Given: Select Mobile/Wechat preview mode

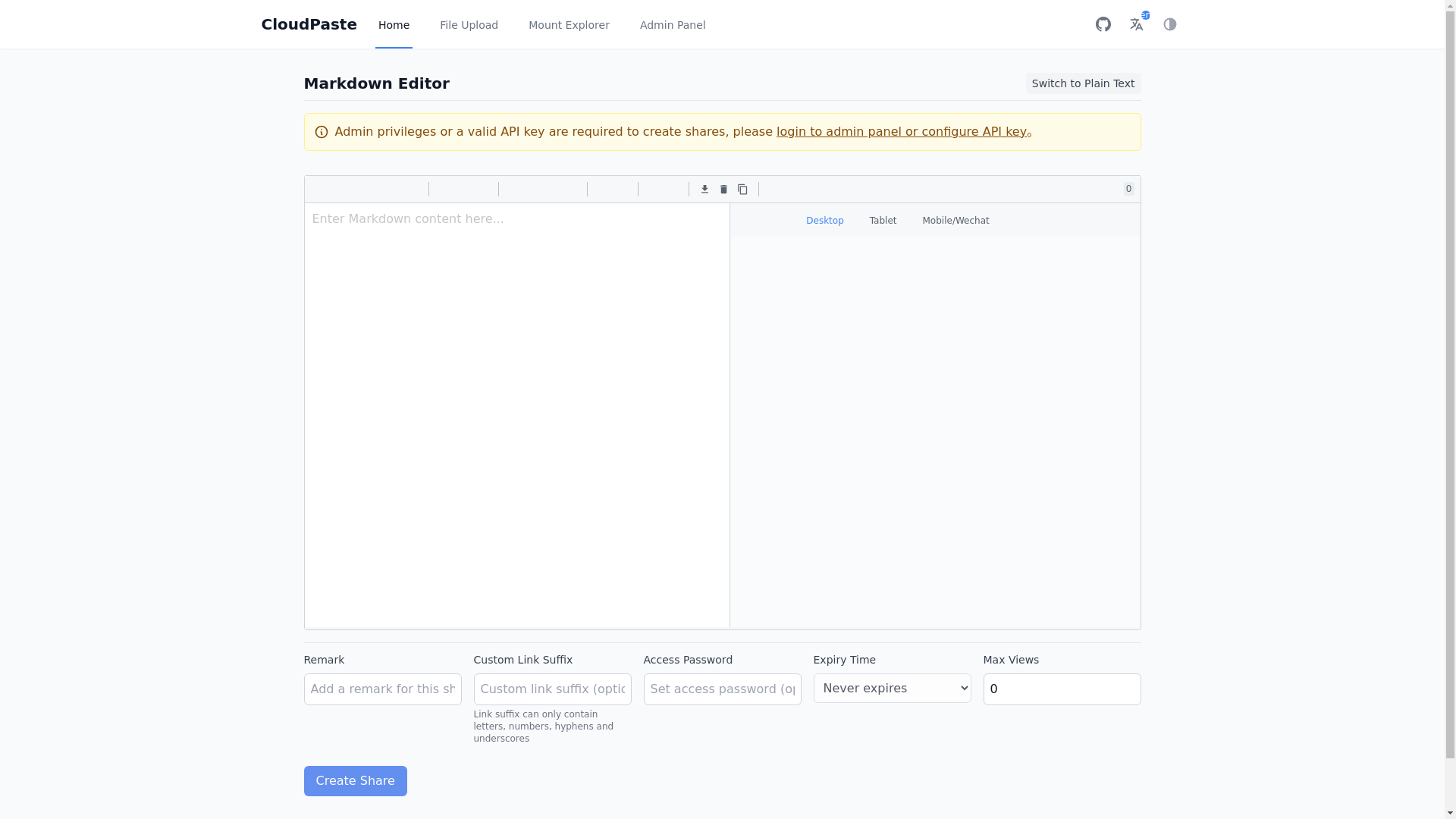Looking at the screenshot, I should (x=955, y=221).
